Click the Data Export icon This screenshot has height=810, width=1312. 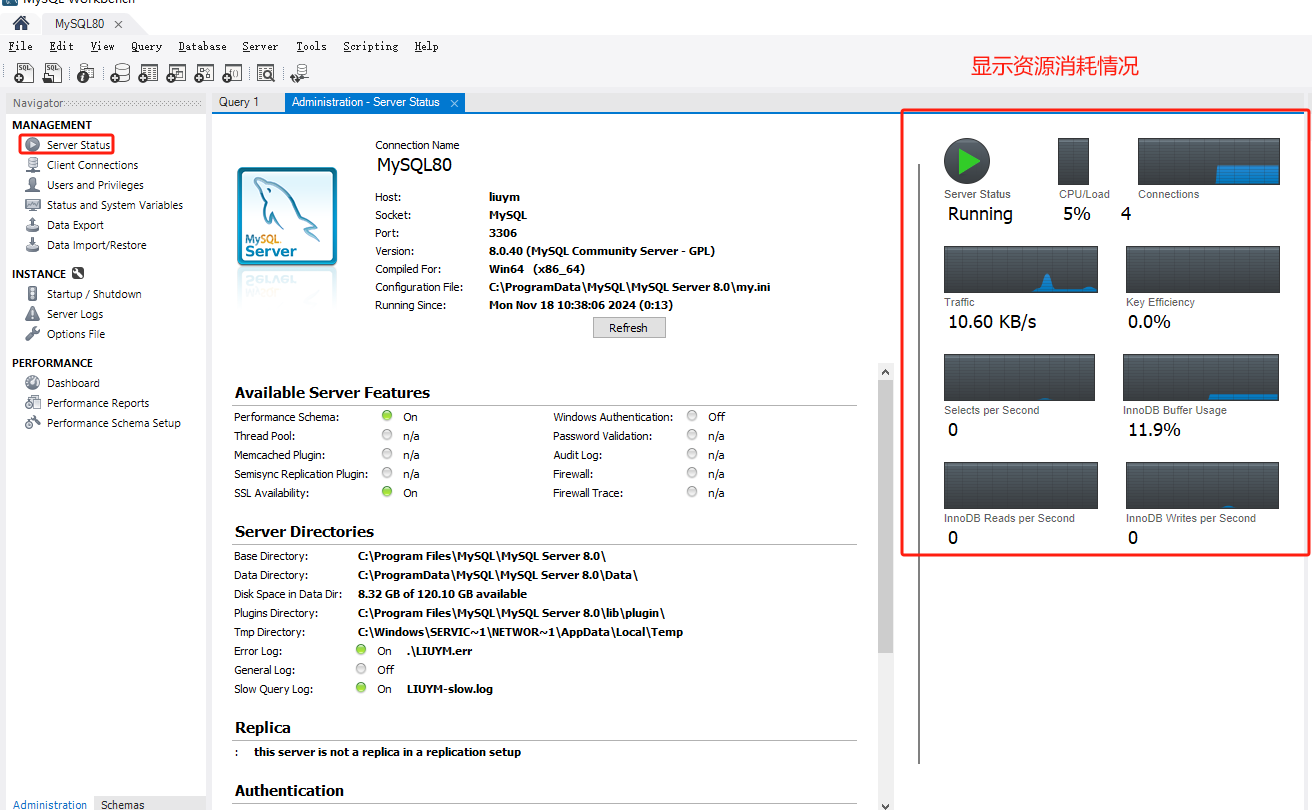coord(33,225)
